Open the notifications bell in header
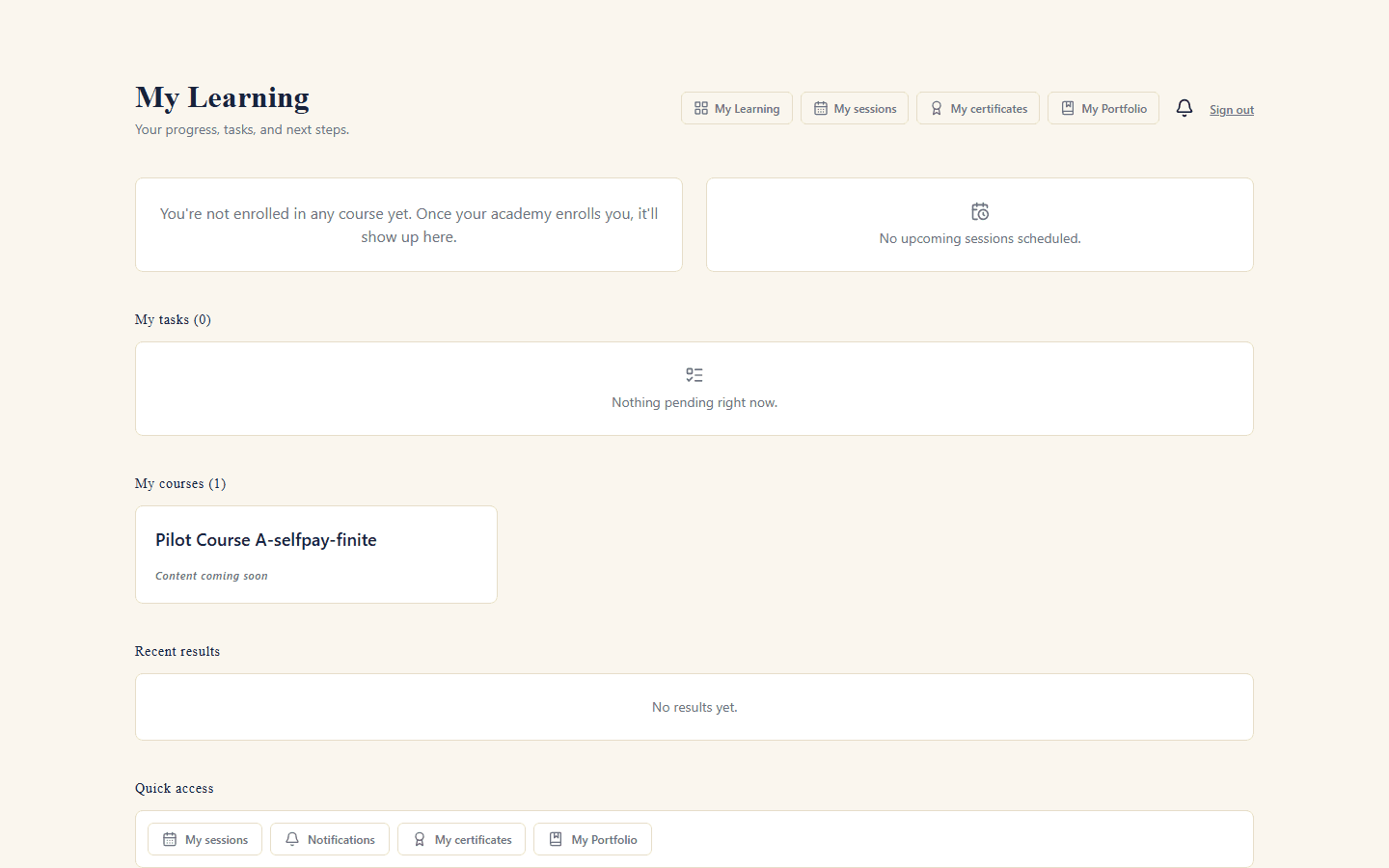Screen dimensions: 1389x868 tap(1185, 108)
